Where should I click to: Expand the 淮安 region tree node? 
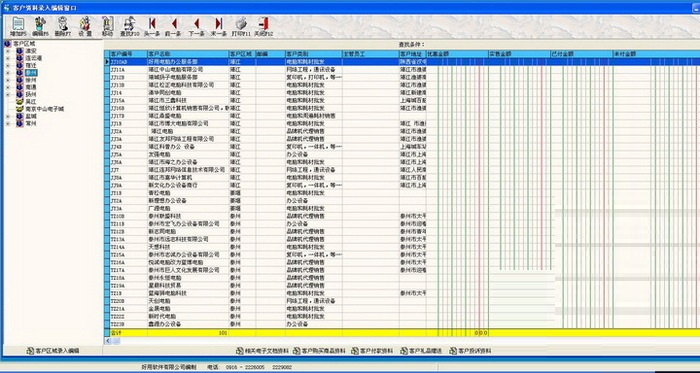click(x=7, y=51)
